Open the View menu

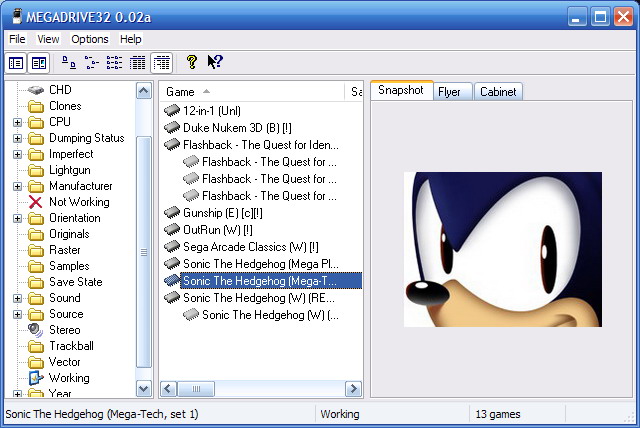[48, 39]
